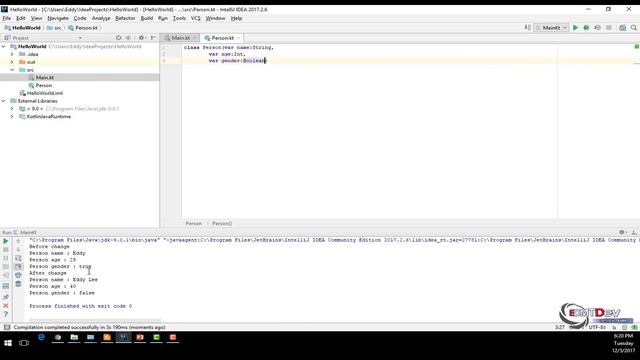Rerun Main.kt in the Run tool window
This screenshot has height=360, width=640.
pyautogui.click(x=6, y=241)
